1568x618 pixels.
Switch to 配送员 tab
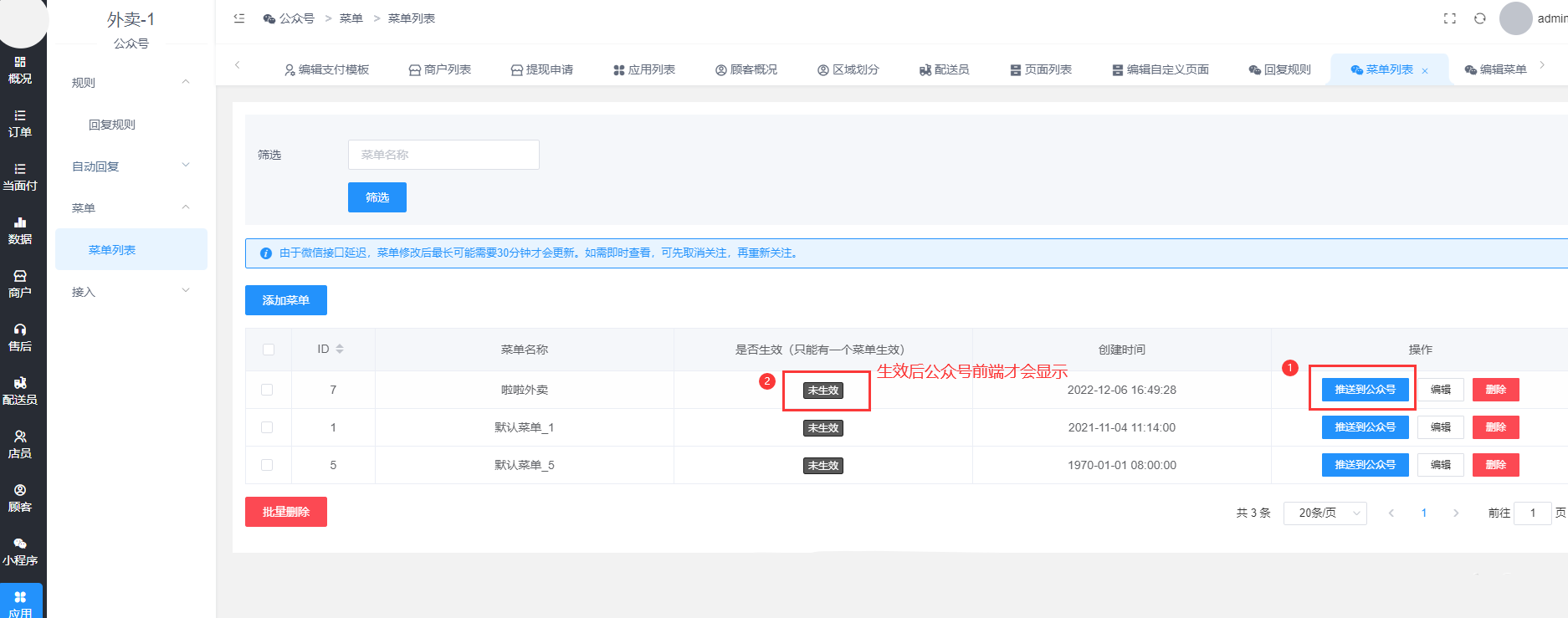[945, 69]
